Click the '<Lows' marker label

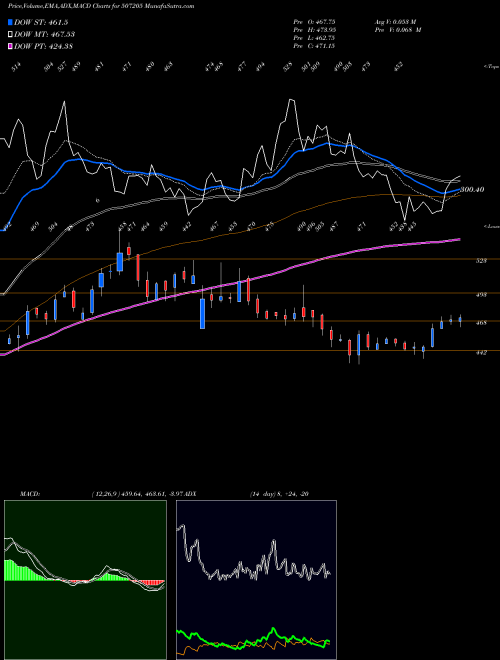click(491, 226)
